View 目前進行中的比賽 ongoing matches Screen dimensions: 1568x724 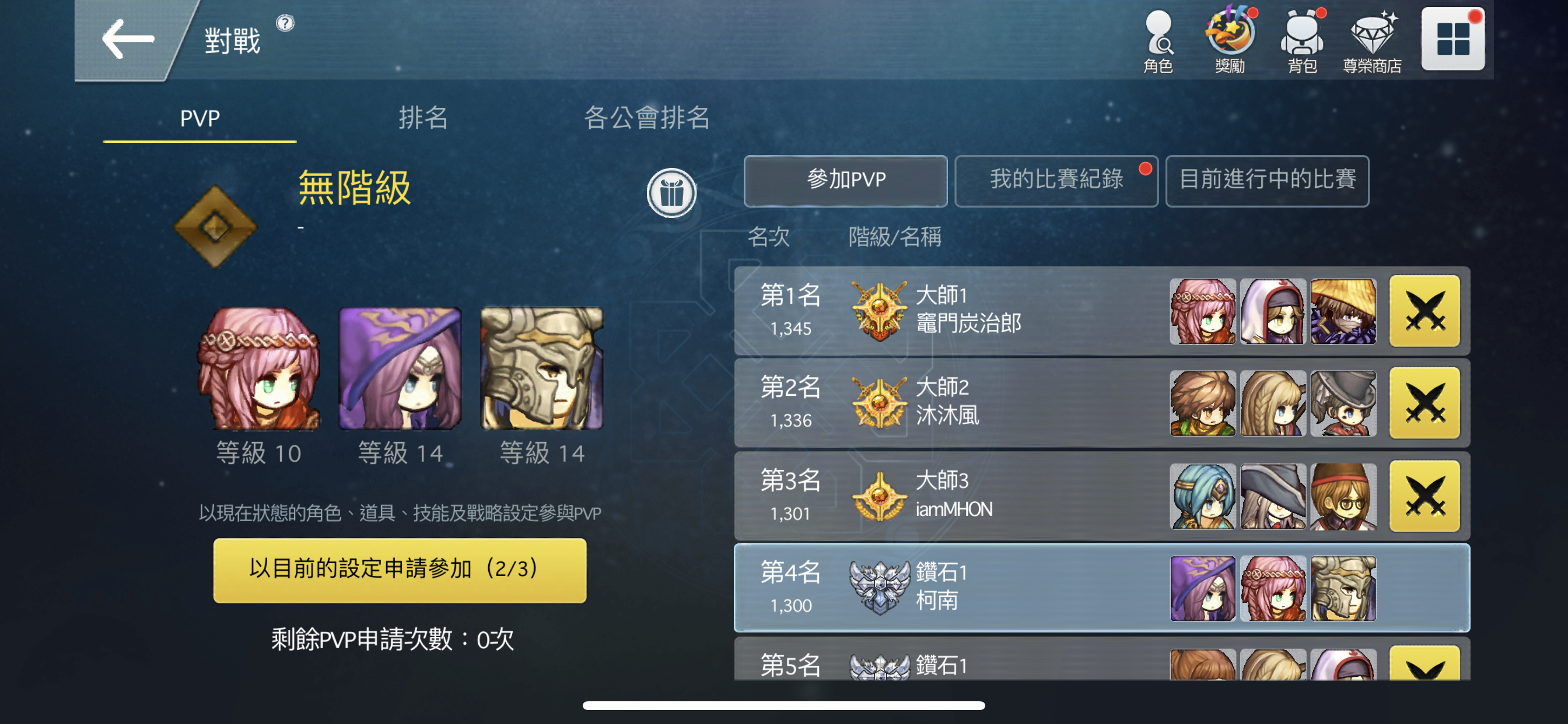1268,180
